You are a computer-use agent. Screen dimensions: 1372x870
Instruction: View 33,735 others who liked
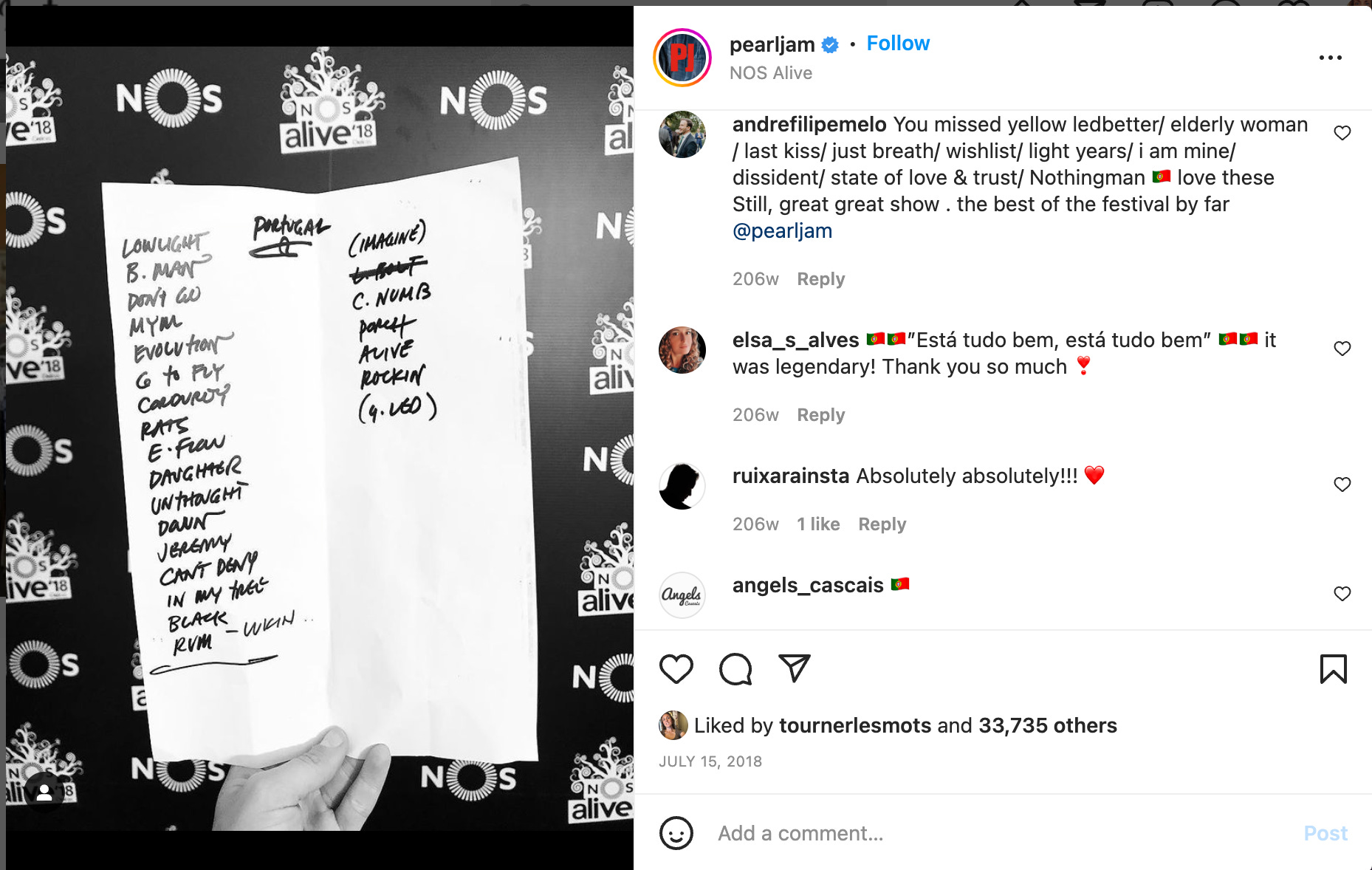(x=1047, y=725)
